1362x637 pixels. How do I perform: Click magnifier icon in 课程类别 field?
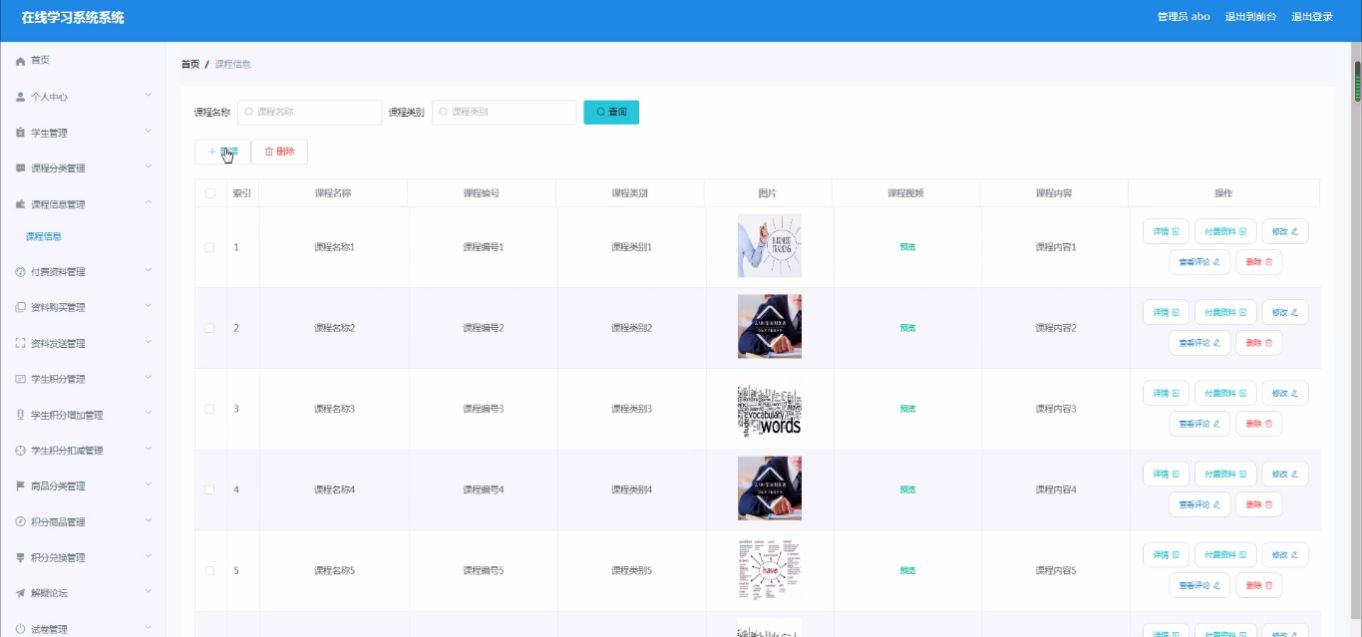click(444, 112)
